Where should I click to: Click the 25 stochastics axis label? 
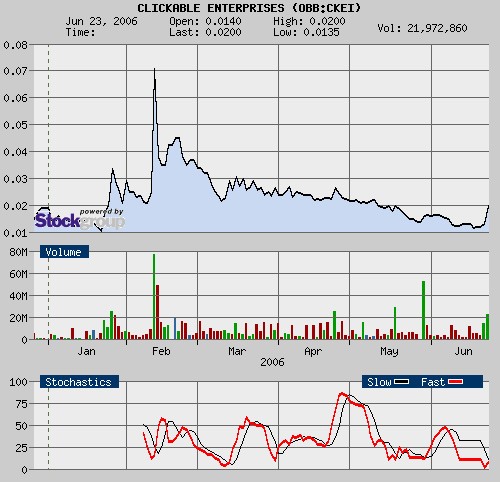(x=22, y=448)
